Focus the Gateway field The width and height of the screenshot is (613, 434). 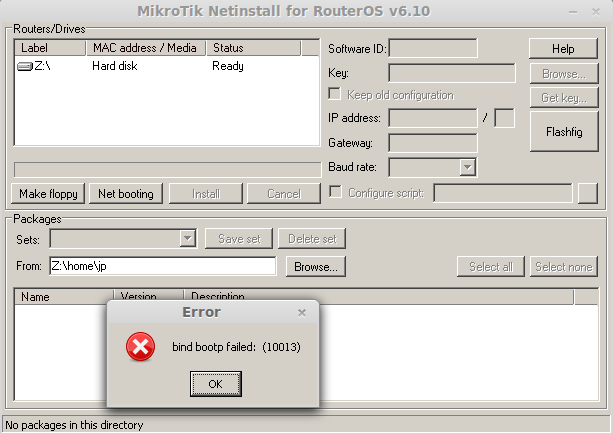433,143
